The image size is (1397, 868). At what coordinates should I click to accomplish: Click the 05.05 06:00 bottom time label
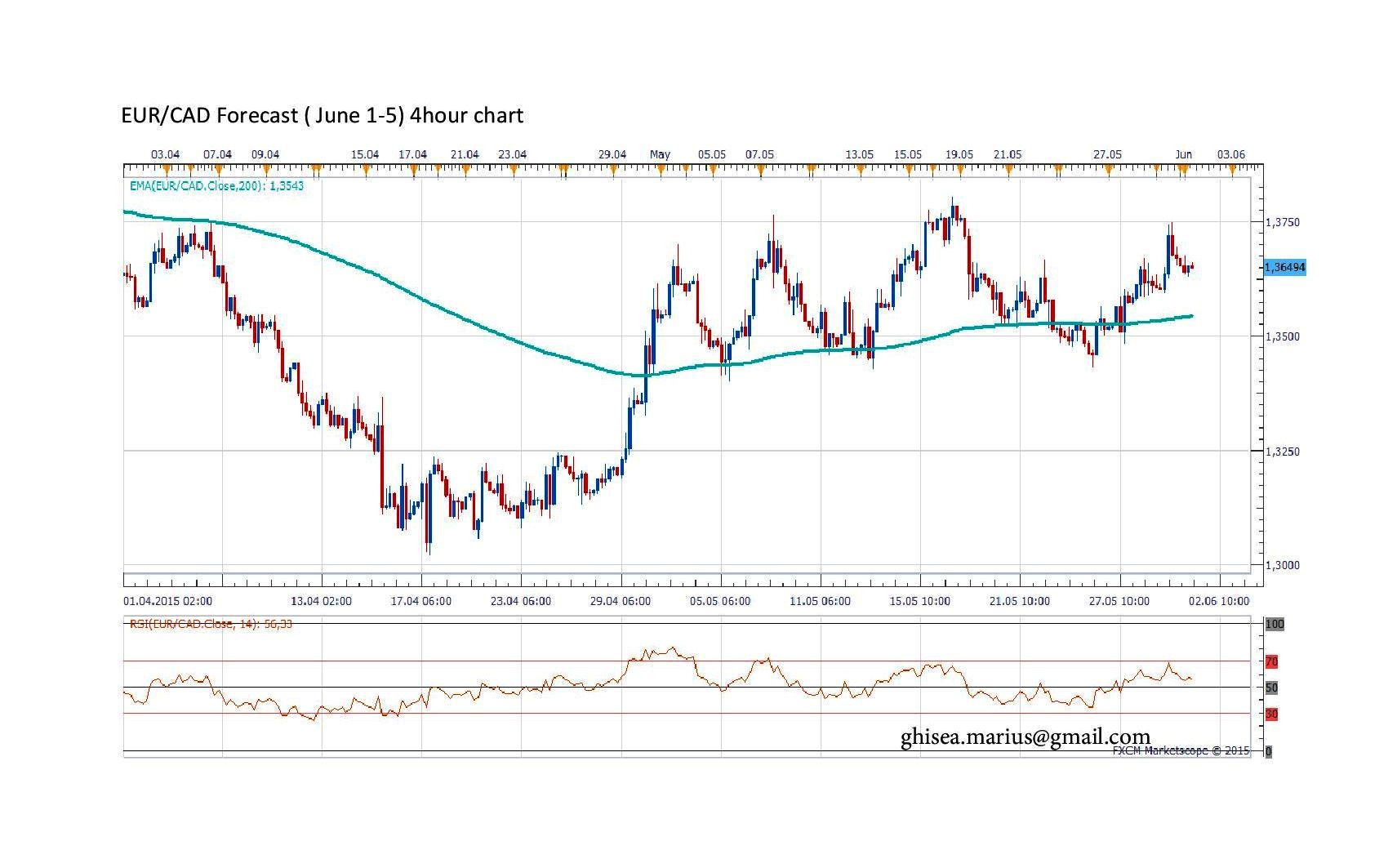point(720,601)
